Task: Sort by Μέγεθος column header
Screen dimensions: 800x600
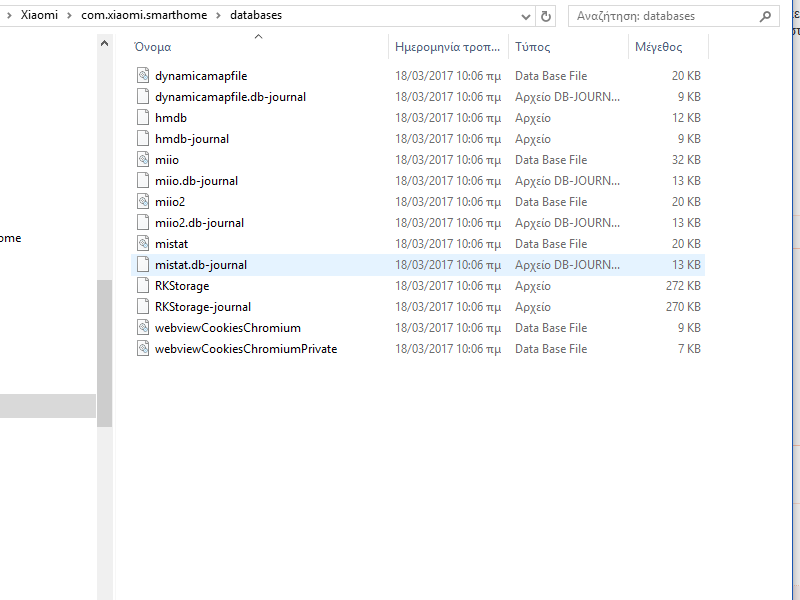Action: 658,47
